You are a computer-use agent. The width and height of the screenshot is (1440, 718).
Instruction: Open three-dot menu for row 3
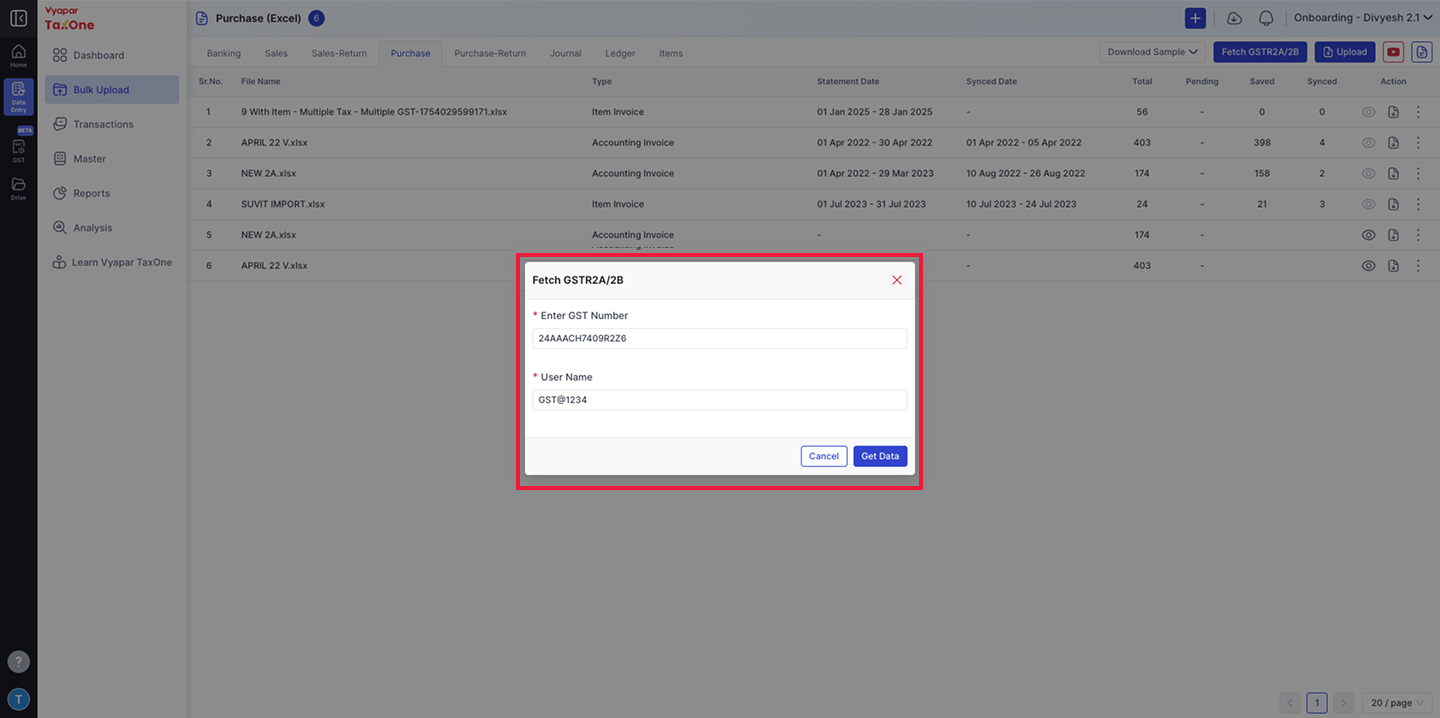(1418, 173)
